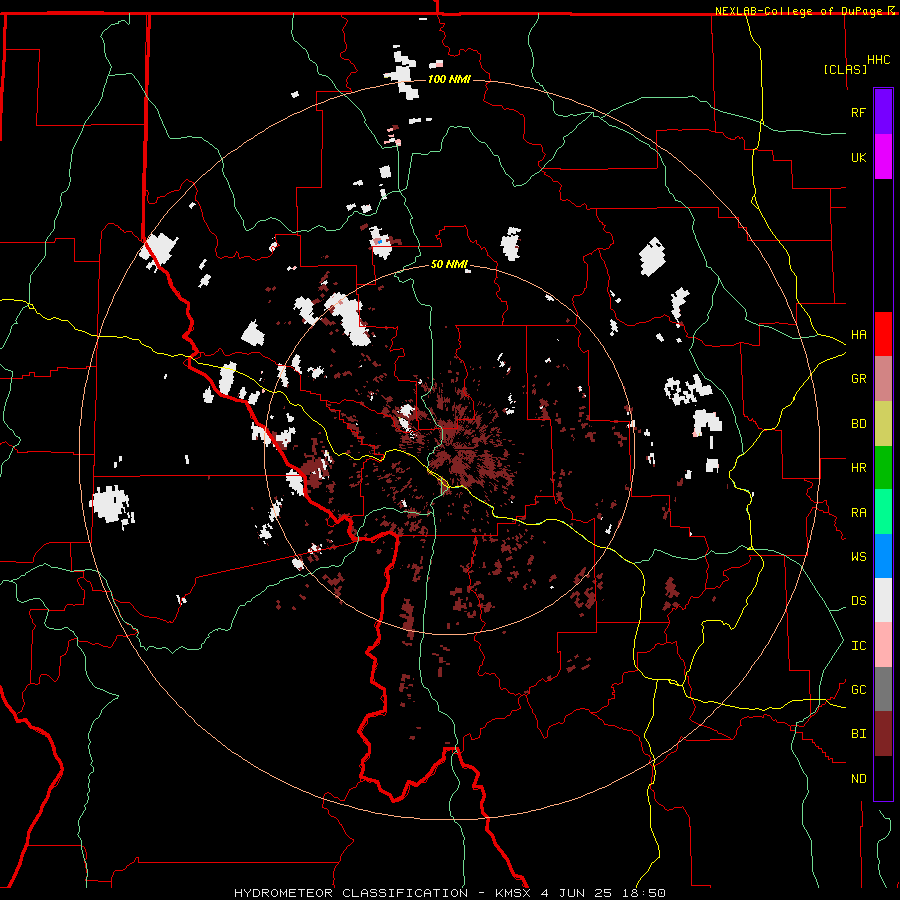Click the IC legend label
Image resolution: width=900 pixels, height=900 pixels.
(x=859, y=646)
